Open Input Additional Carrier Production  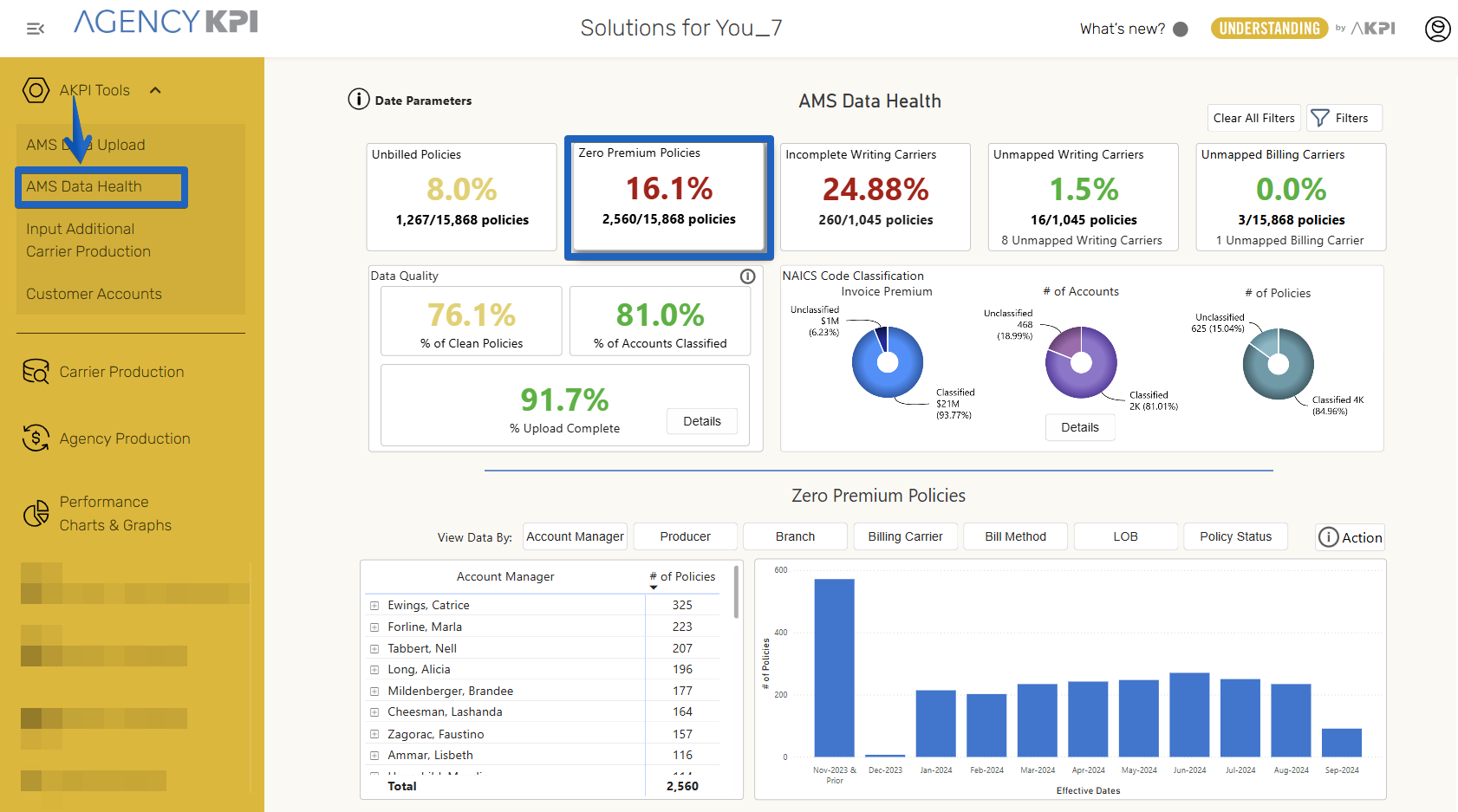pyautogui.click(x=88, y=240)
